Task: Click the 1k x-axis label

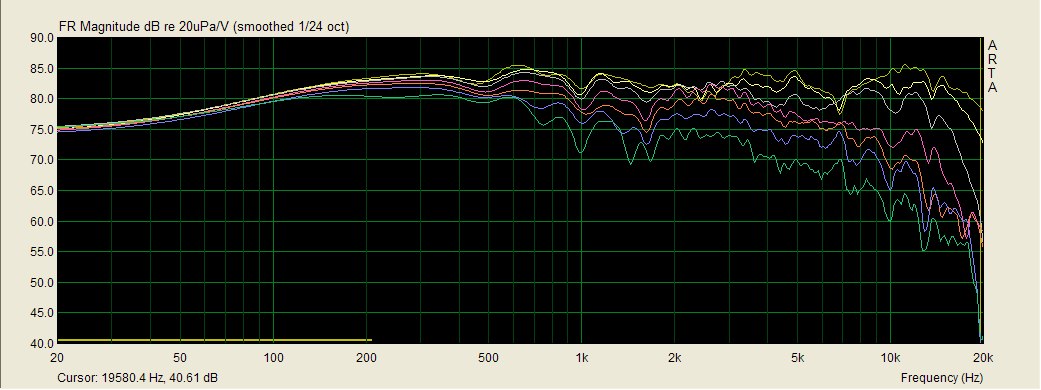Action: tap(582, 357)
